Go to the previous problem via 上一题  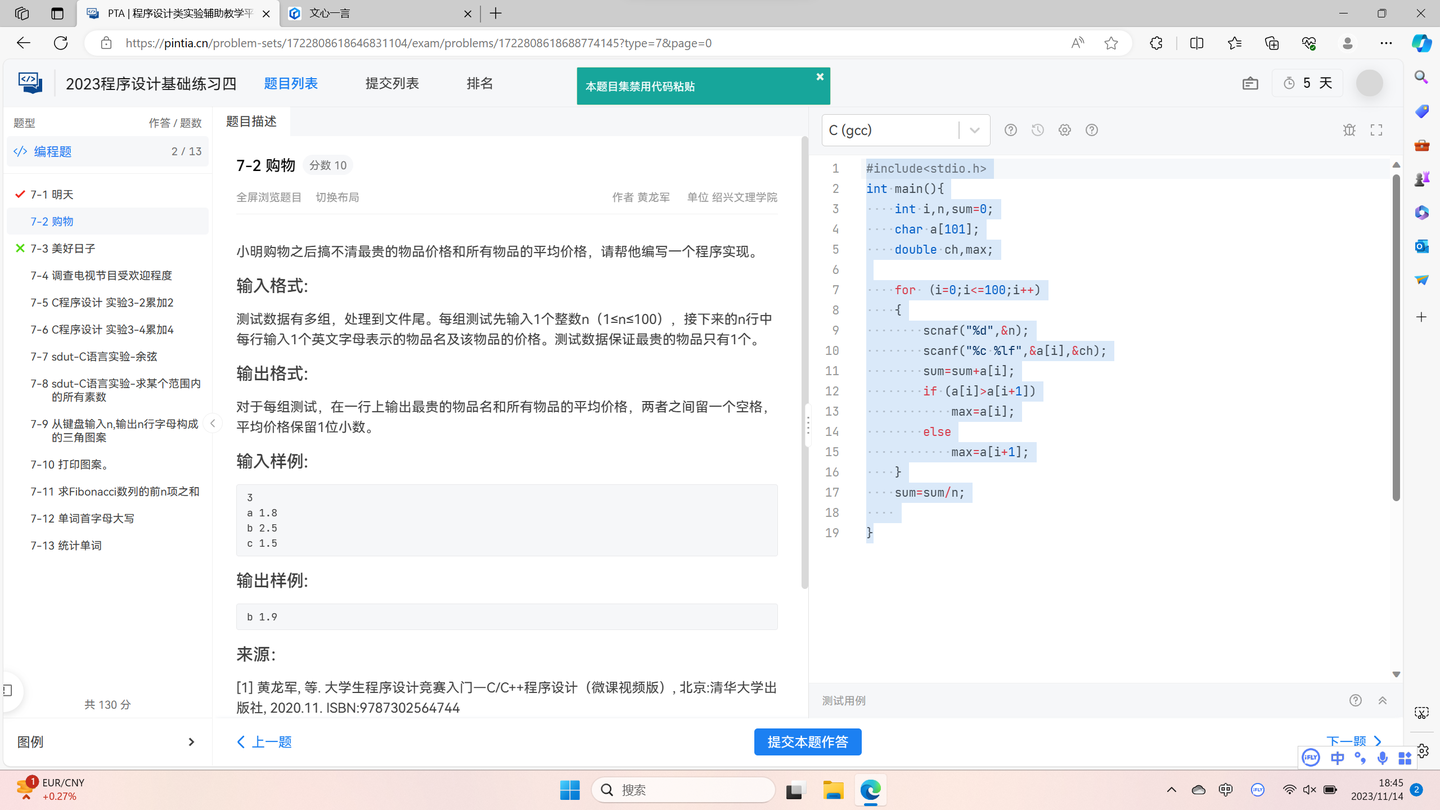[x=263, y=741]
